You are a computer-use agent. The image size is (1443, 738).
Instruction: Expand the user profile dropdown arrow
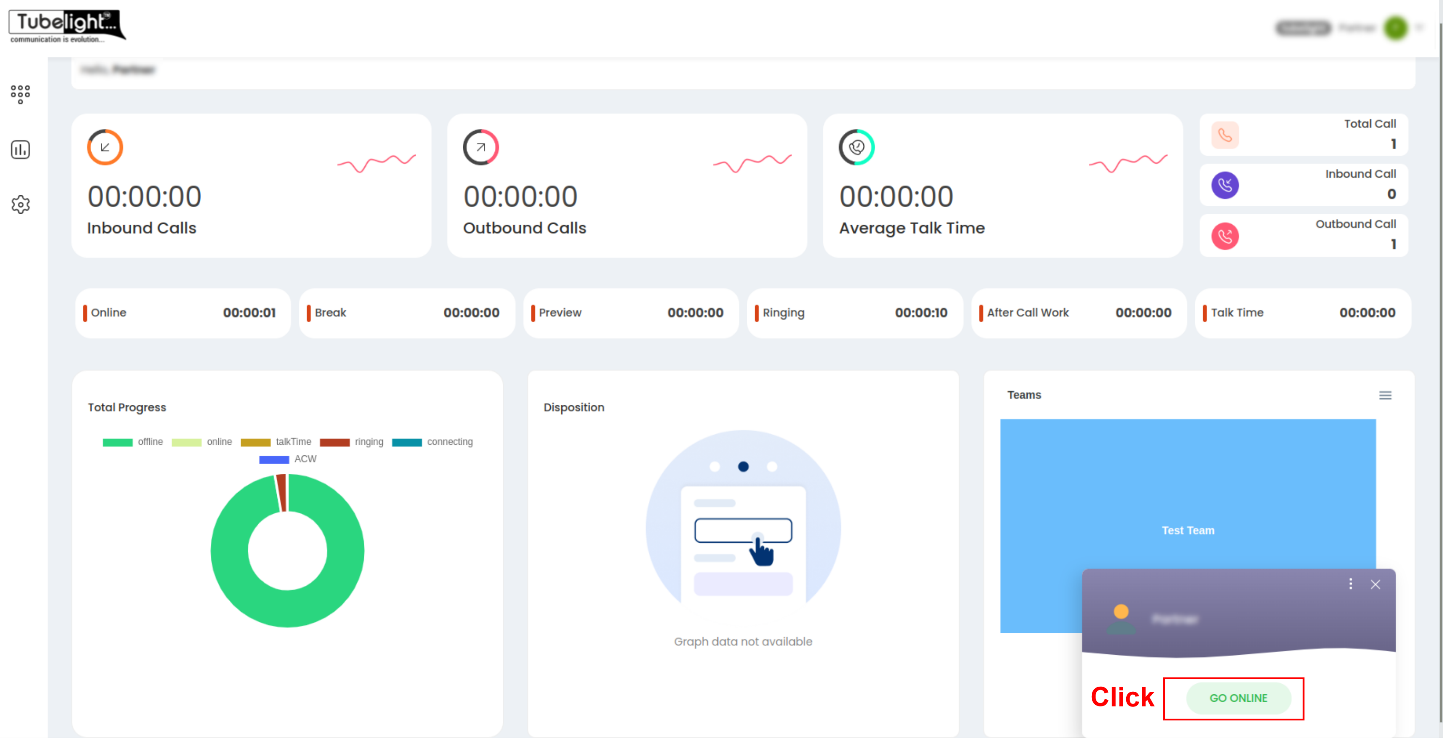coord(1419,28)
